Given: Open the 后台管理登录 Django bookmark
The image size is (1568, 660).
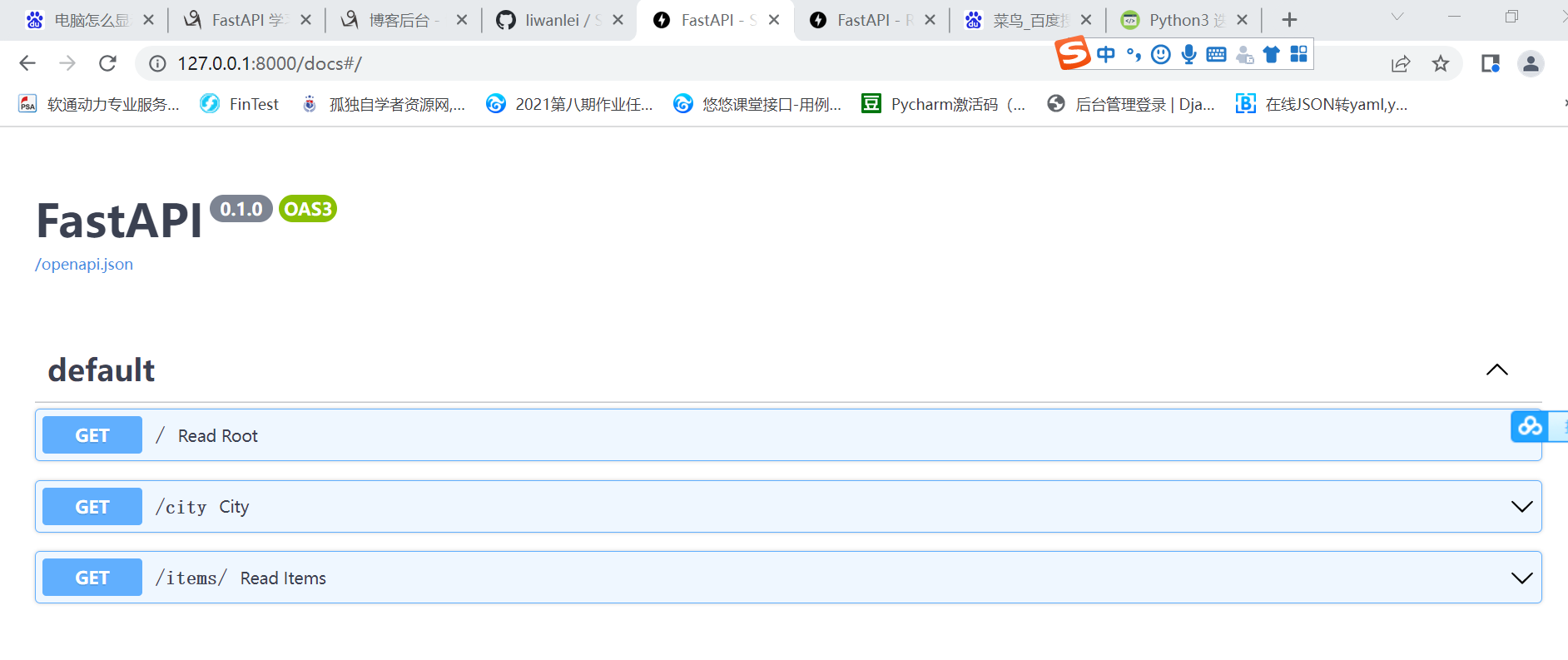Looking at the screenshot, I should tap(1131, 104).
